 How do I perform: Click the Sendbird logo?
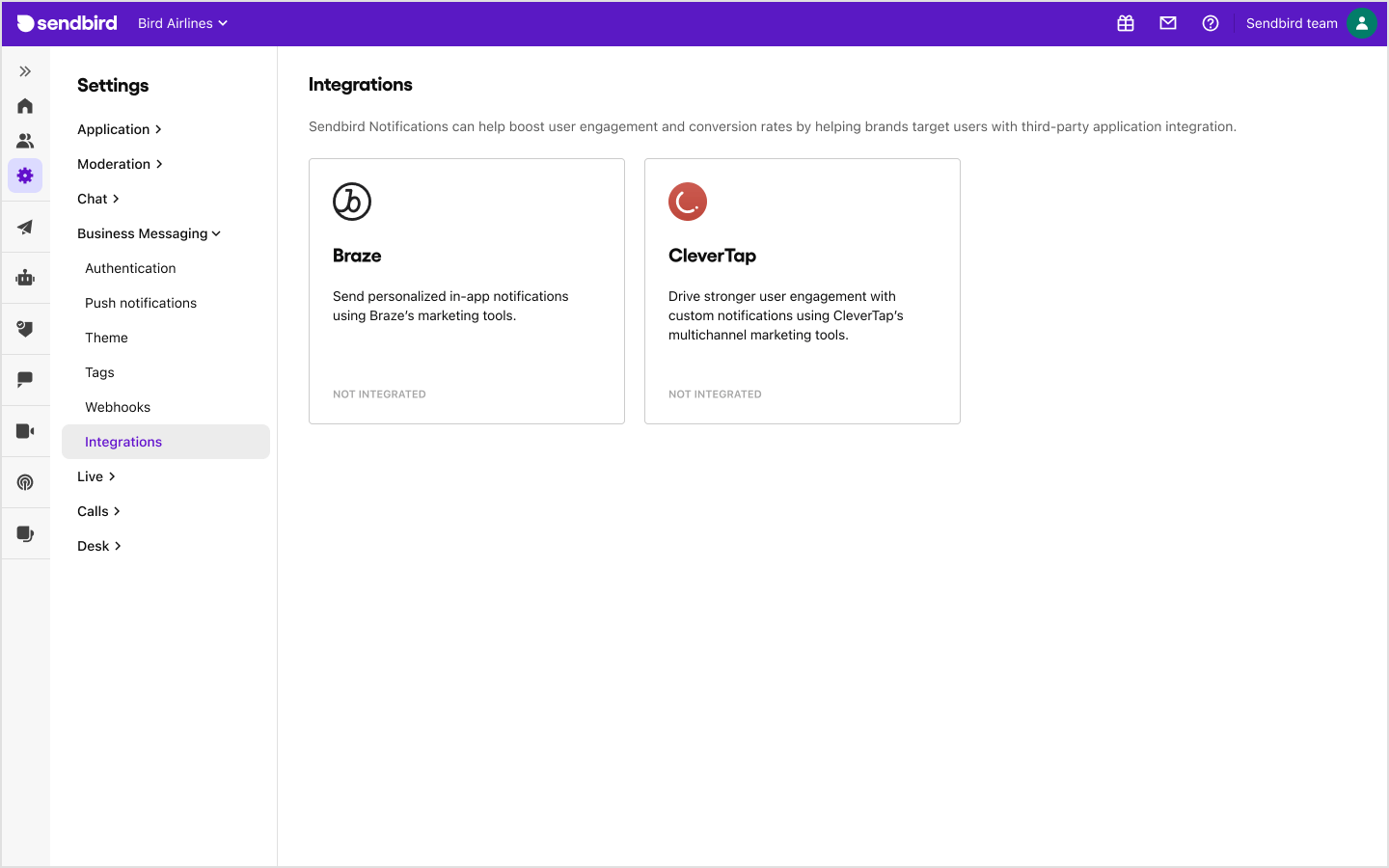[68, 23]
